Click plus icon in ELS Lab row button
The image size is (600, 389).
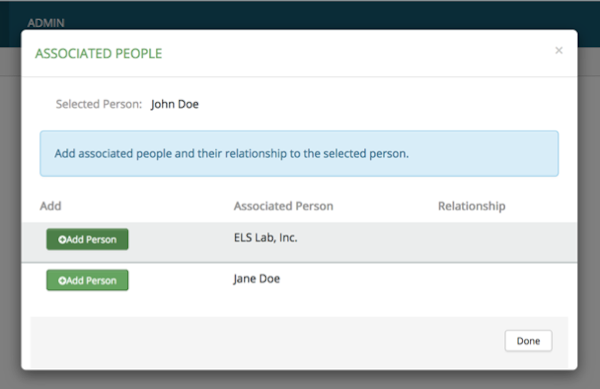62,239
